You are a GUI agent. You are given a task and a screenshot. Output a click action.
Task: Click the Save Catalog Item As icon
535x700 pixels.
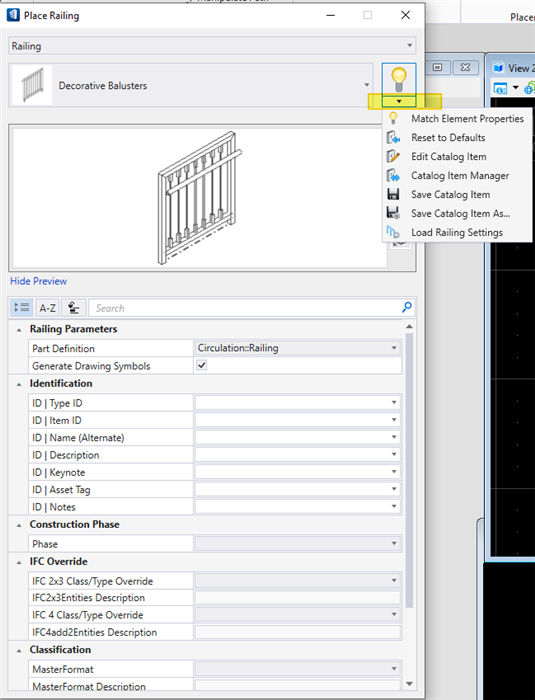pos(393,213)
